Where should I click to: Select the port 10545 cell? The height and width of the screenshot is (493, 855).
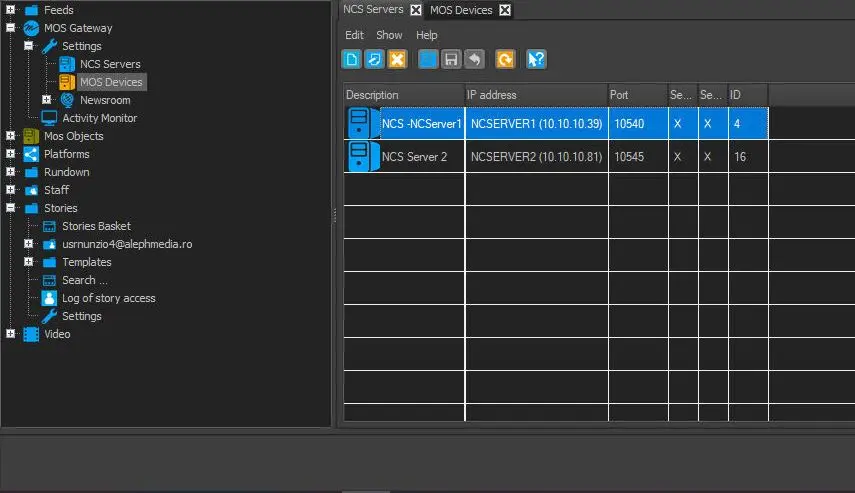click(x=637, y=157)
